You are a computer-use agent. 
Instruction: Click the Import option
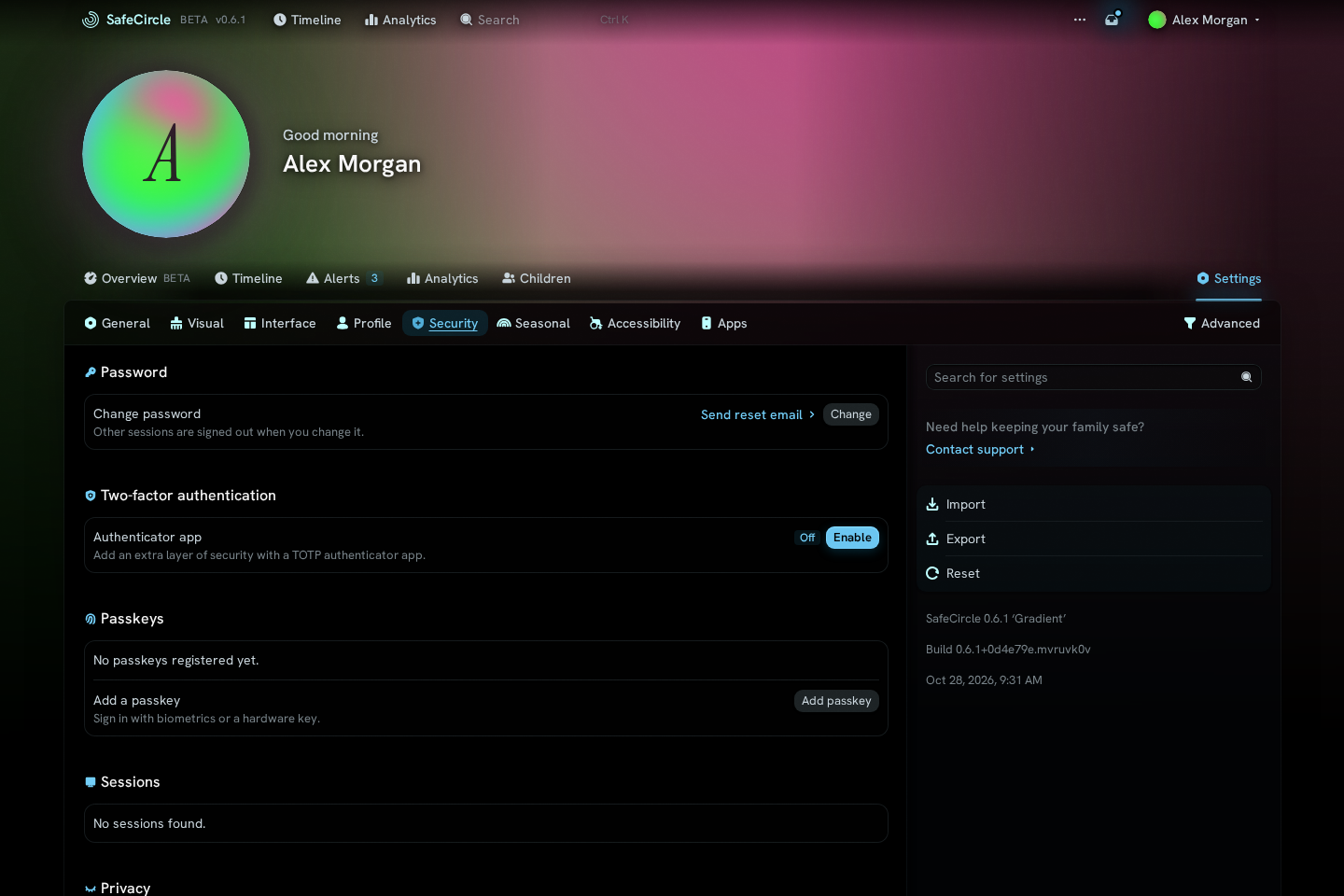pos(1094,504)
